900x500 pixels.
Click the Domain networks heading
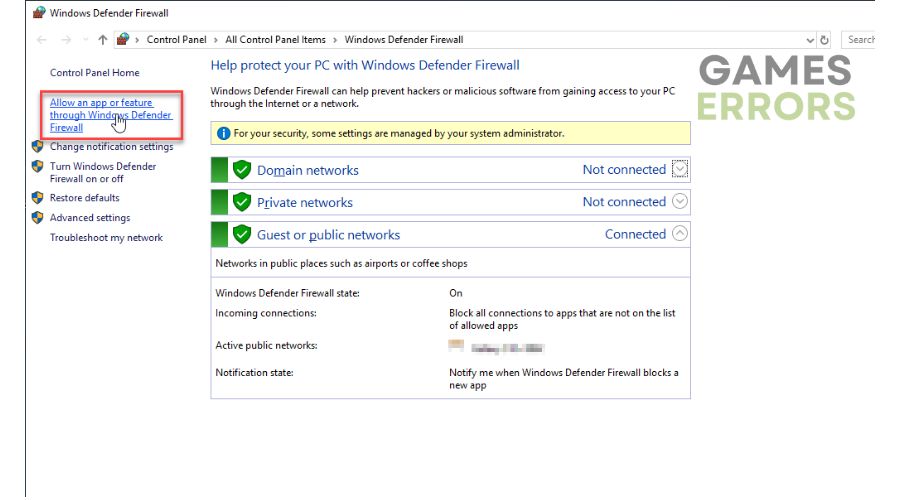[x=308, y=170]
